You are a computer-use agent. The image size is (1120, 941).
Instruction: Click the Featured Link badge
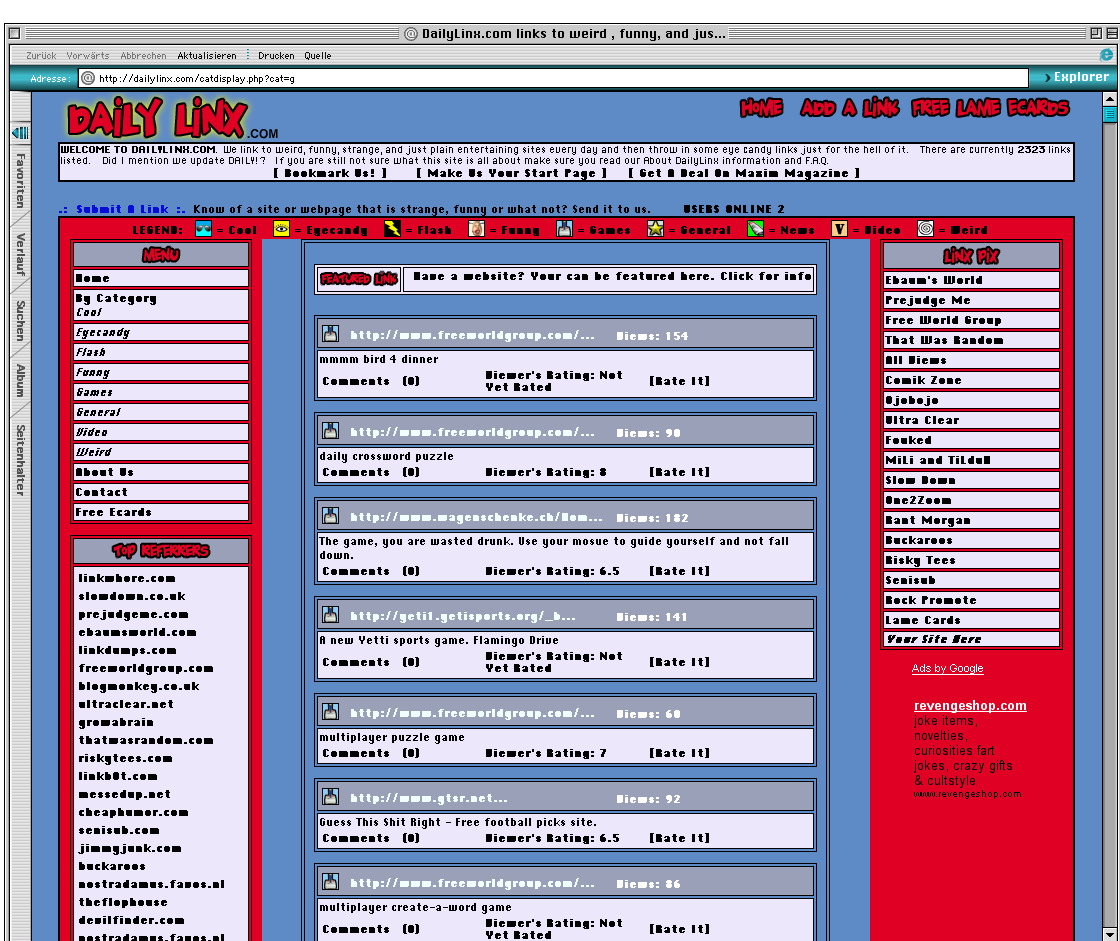[x=359, y=279]
